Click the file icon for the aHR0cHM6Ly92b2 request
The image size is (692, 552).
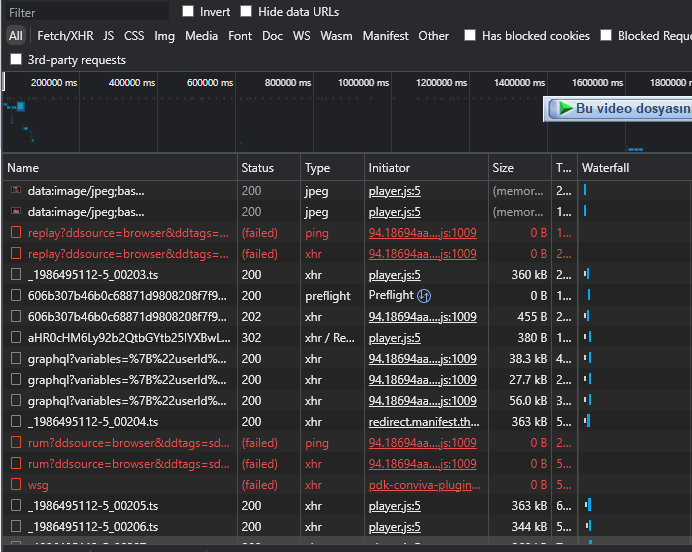(15, 338)
